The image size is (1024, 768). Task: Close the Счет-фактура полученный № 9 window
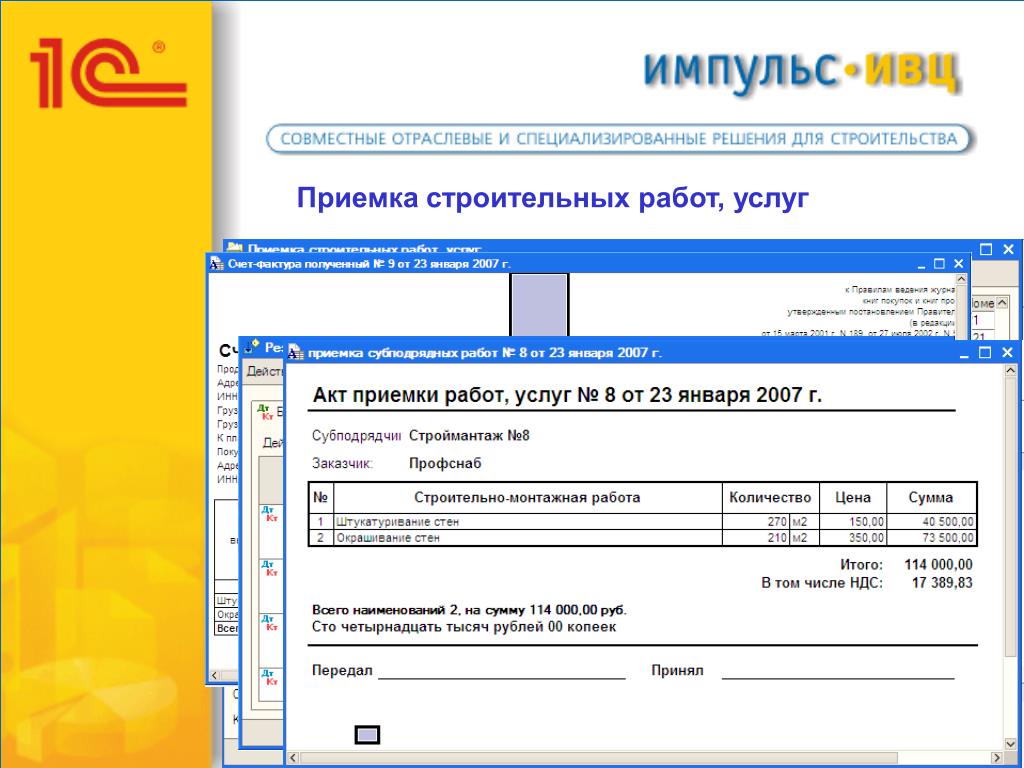tap(959, 264)
